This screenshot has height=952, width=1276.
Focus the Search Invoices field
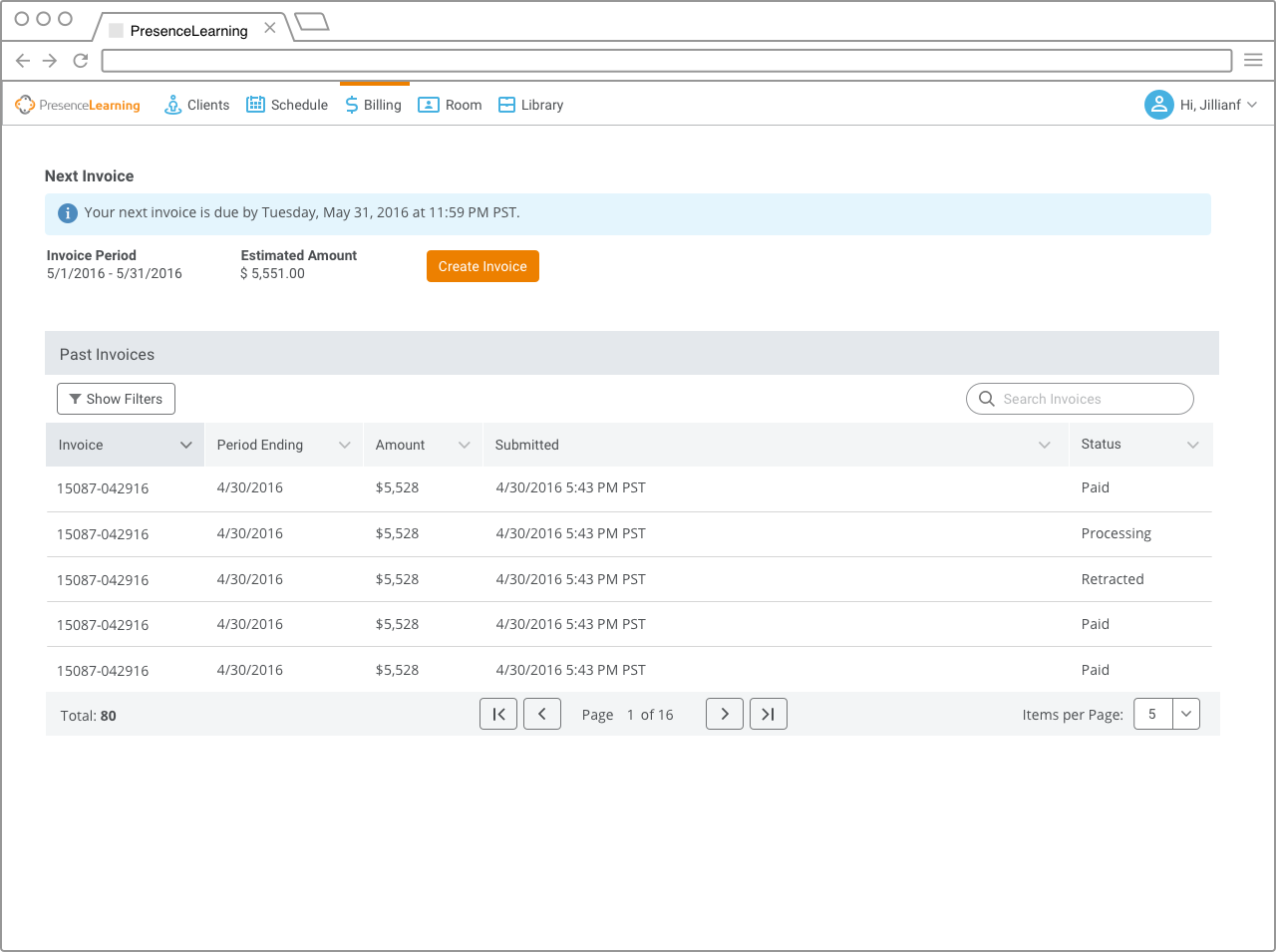[x=1080, y=399]
